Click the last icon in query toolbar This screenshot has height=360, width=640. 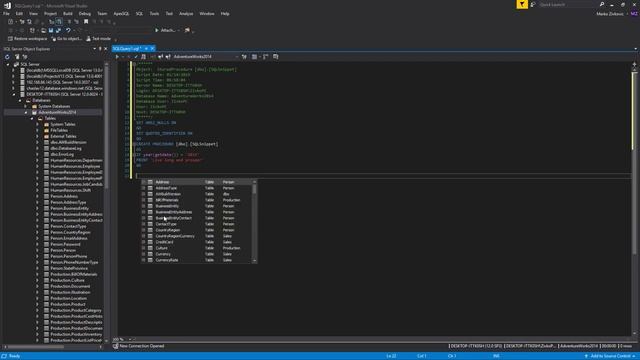(276, 57)
